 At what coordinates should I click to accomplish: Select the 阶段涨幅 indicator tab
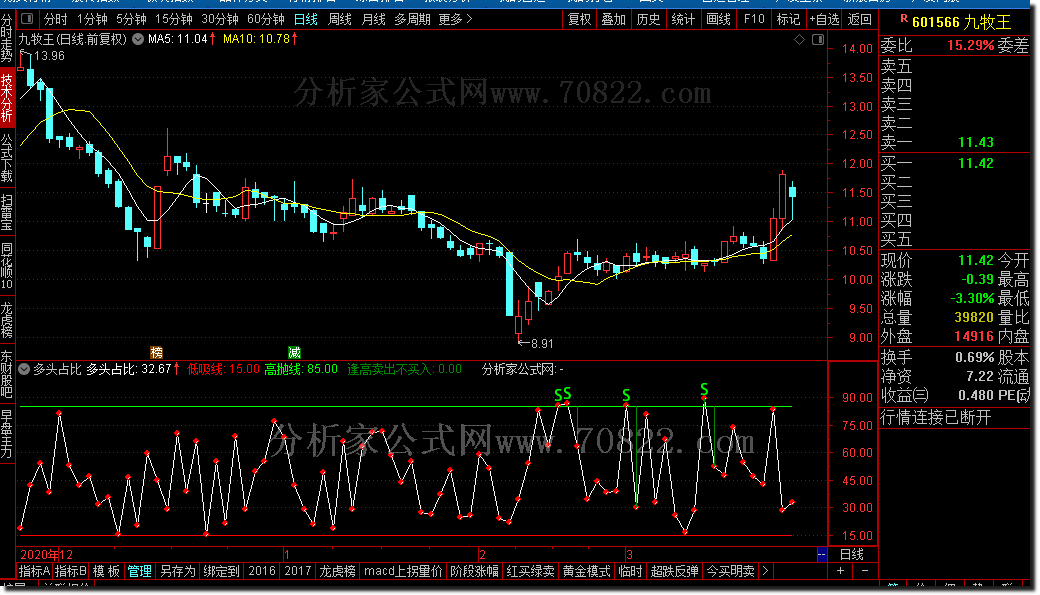click(x=474, y=570)
